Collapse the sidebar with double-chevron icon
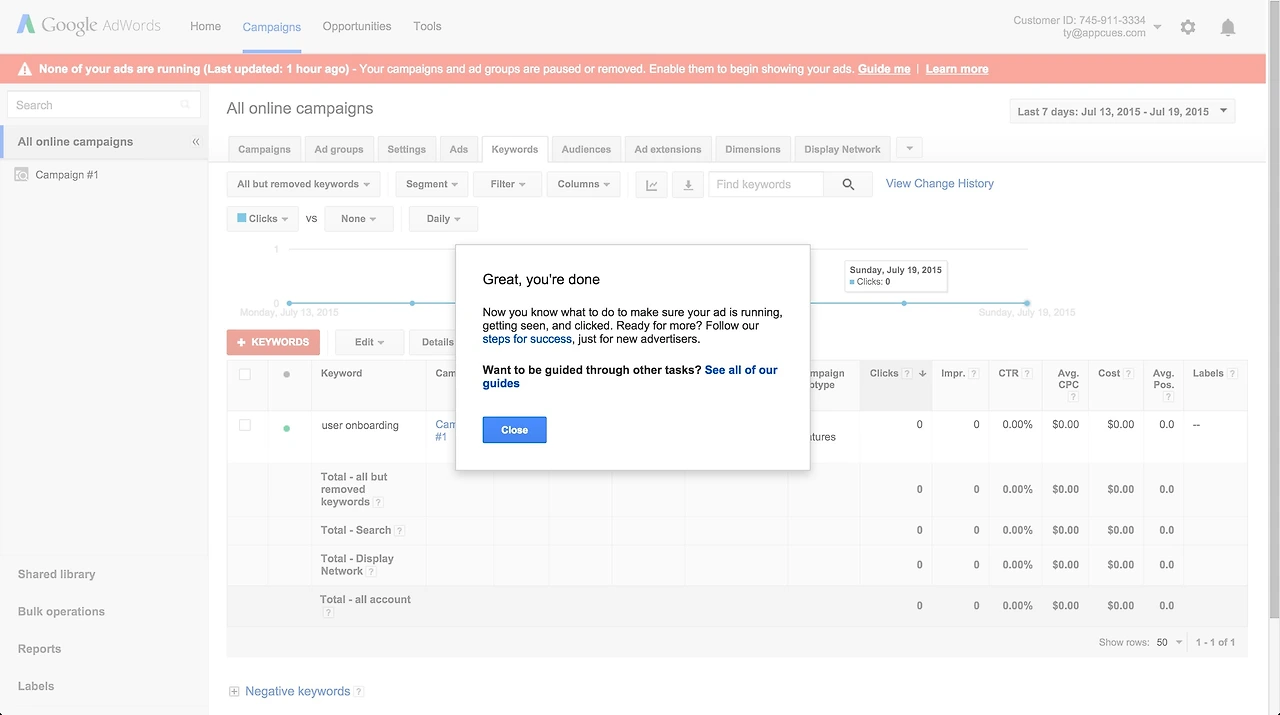 196,142
